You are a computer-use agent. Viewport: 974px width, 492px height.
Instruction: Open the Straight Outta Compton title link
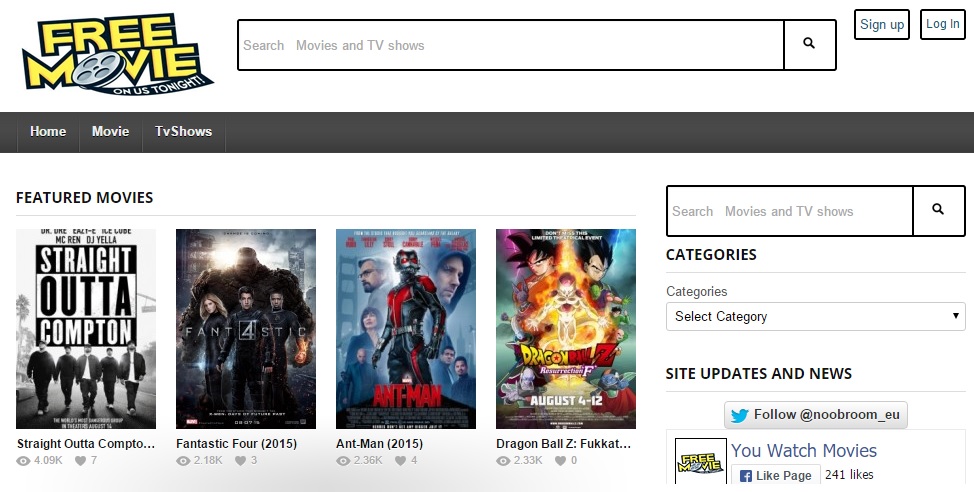click(86, 444)
